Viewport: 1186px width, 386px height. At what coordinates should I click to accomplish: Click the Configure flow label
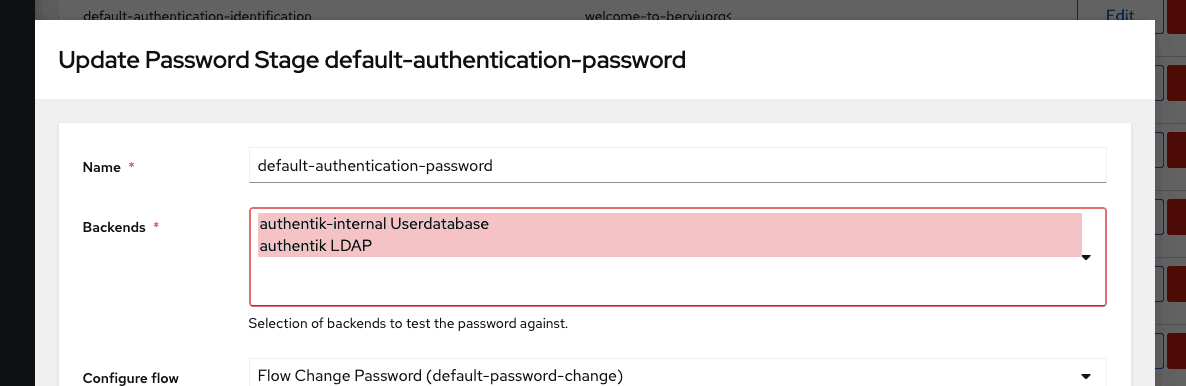point(130,378)
